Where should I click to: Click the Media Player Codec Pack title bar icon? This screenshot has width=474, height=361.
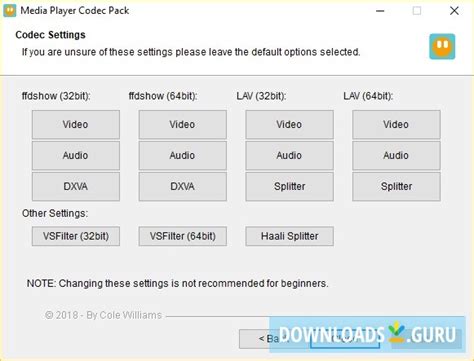10,11
